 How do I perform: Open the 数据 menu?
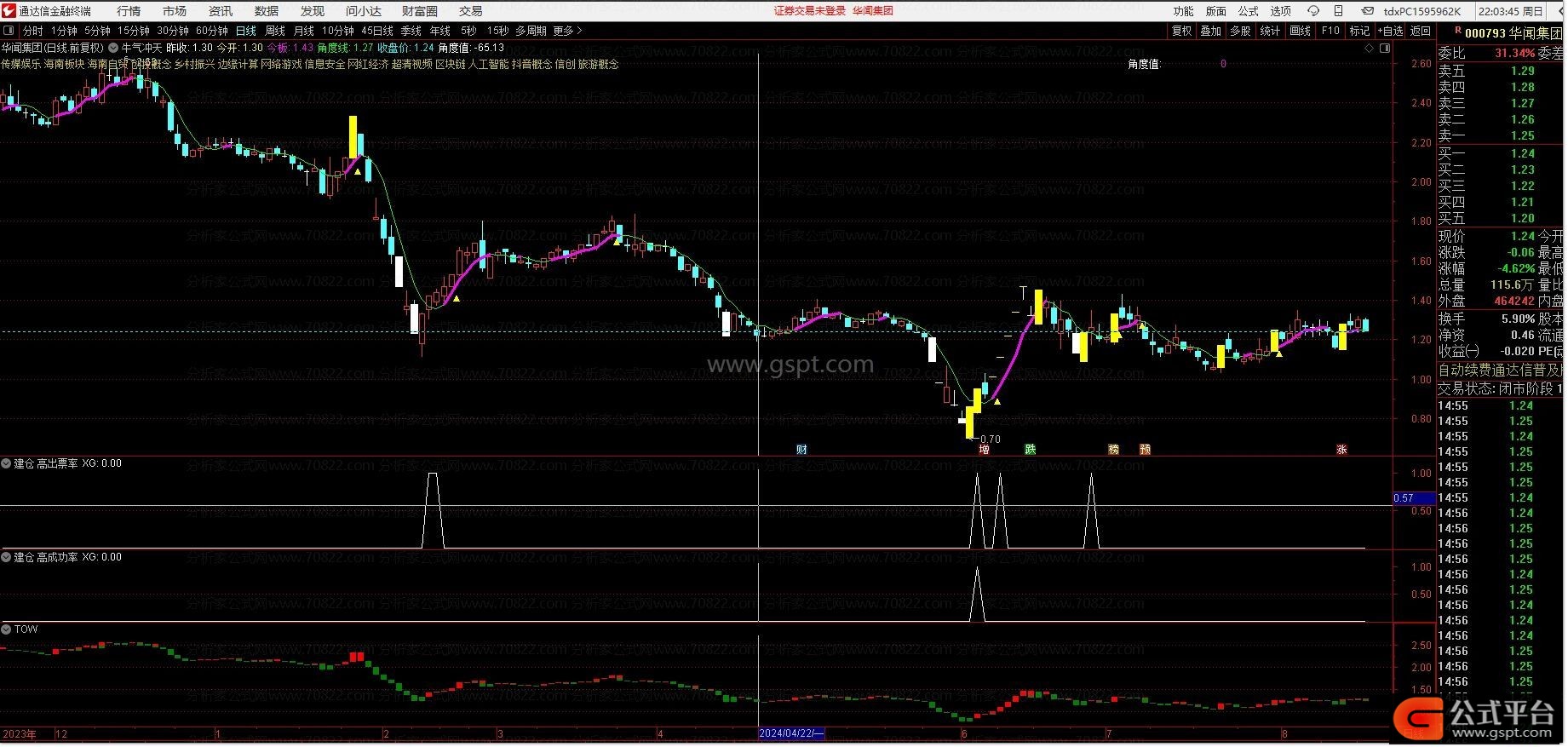[267, 11]
